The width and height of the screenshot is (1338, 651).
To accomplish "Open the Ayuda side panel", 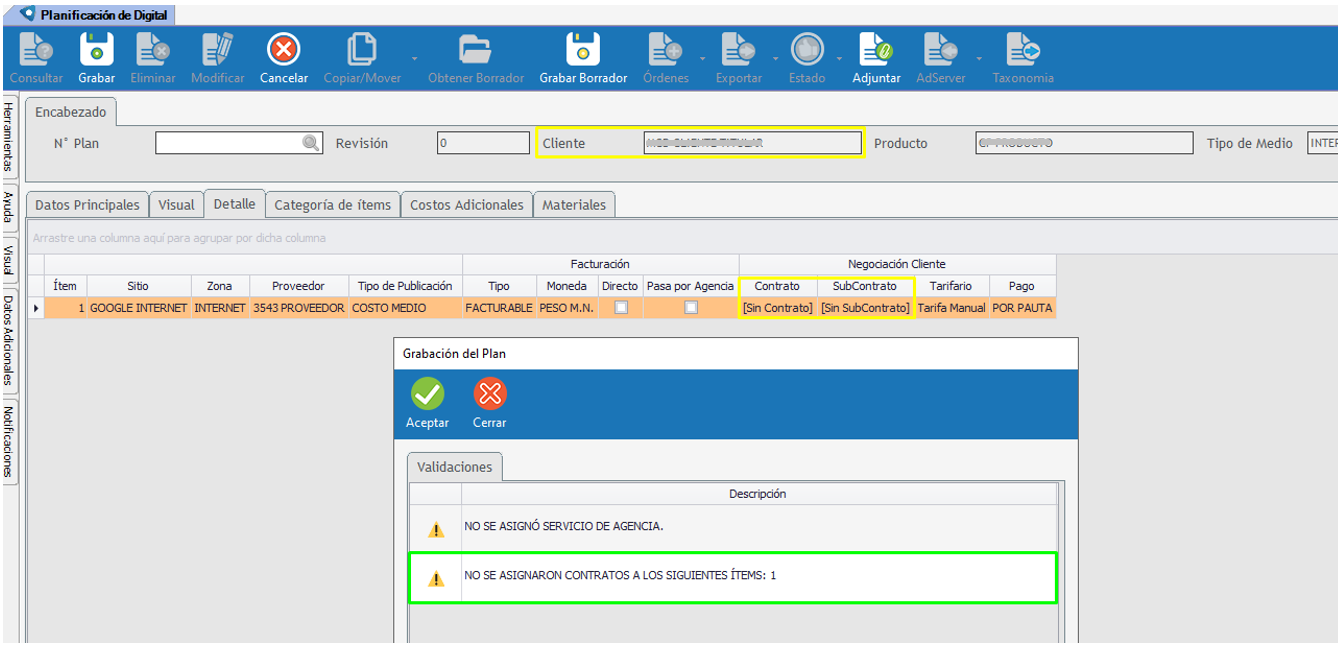I will pyautogui.click(x=9, y=207).
